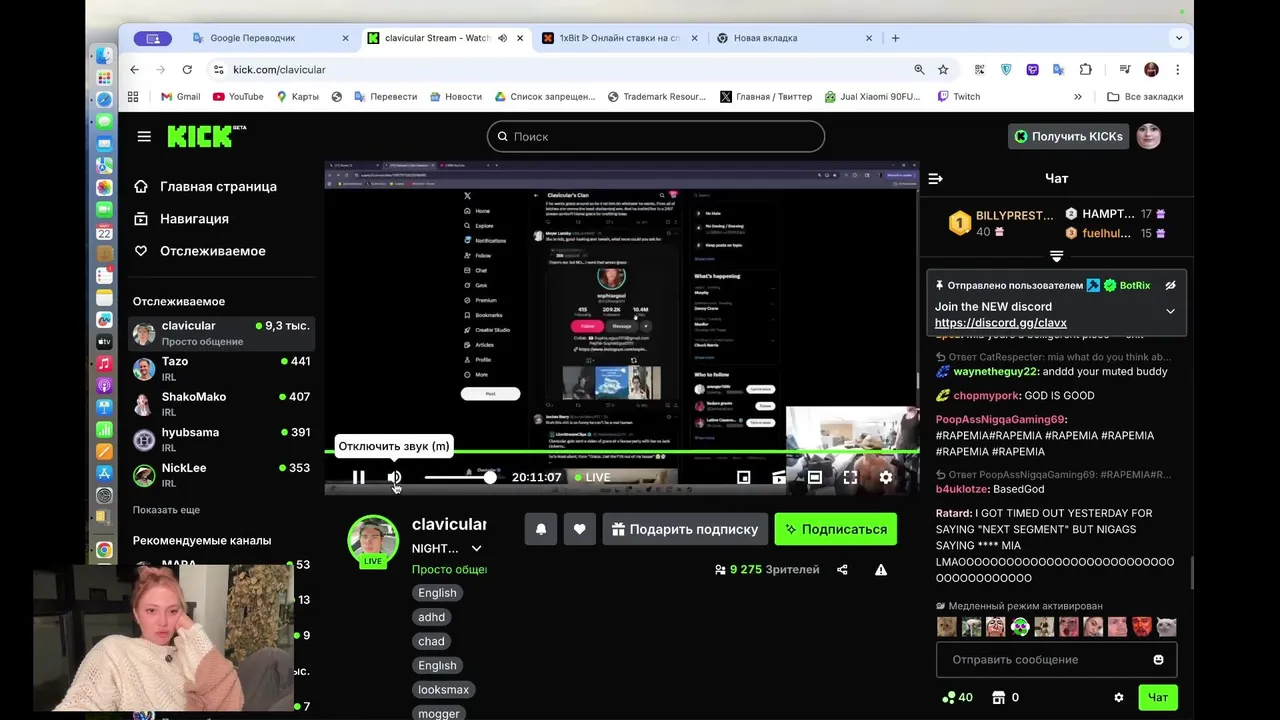1280x720 pixels.
Task: Toggle notification bell for clavicular
Action: pyautogui.click(x=541, y=529)
